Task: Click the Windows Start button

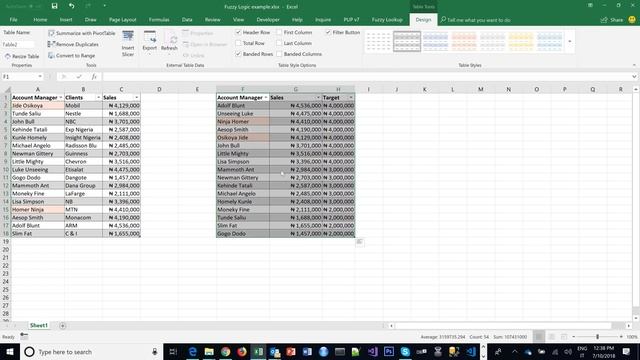Action: (10, 352)
